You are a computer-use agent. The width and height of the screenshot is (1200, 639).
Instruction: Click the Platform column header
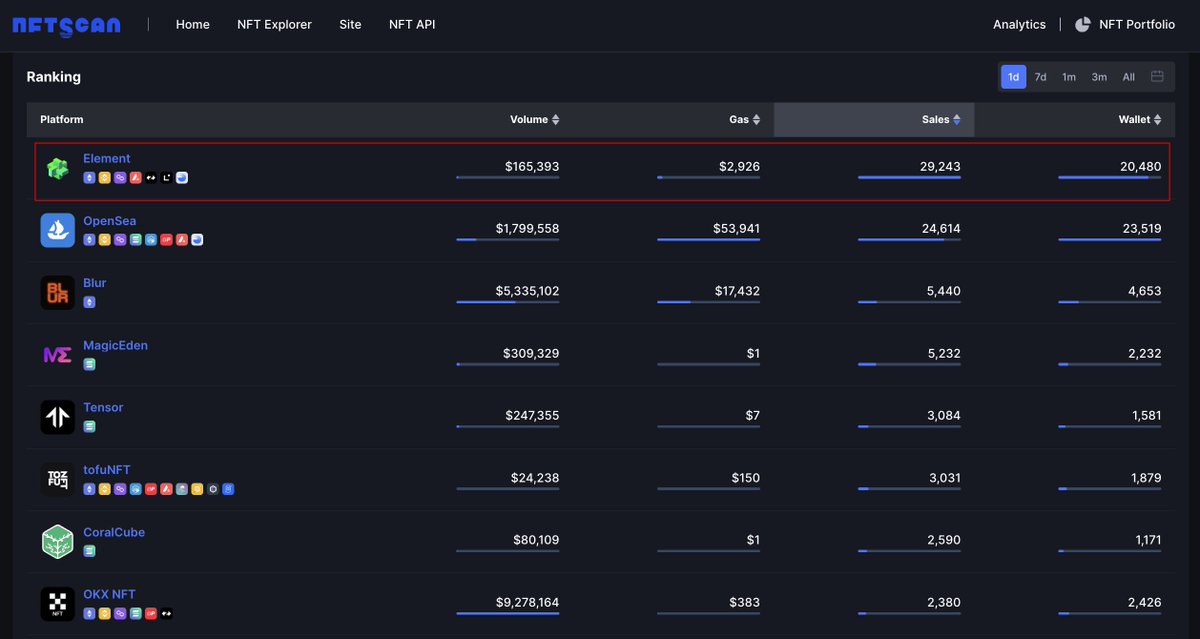(x=62, y=120)
